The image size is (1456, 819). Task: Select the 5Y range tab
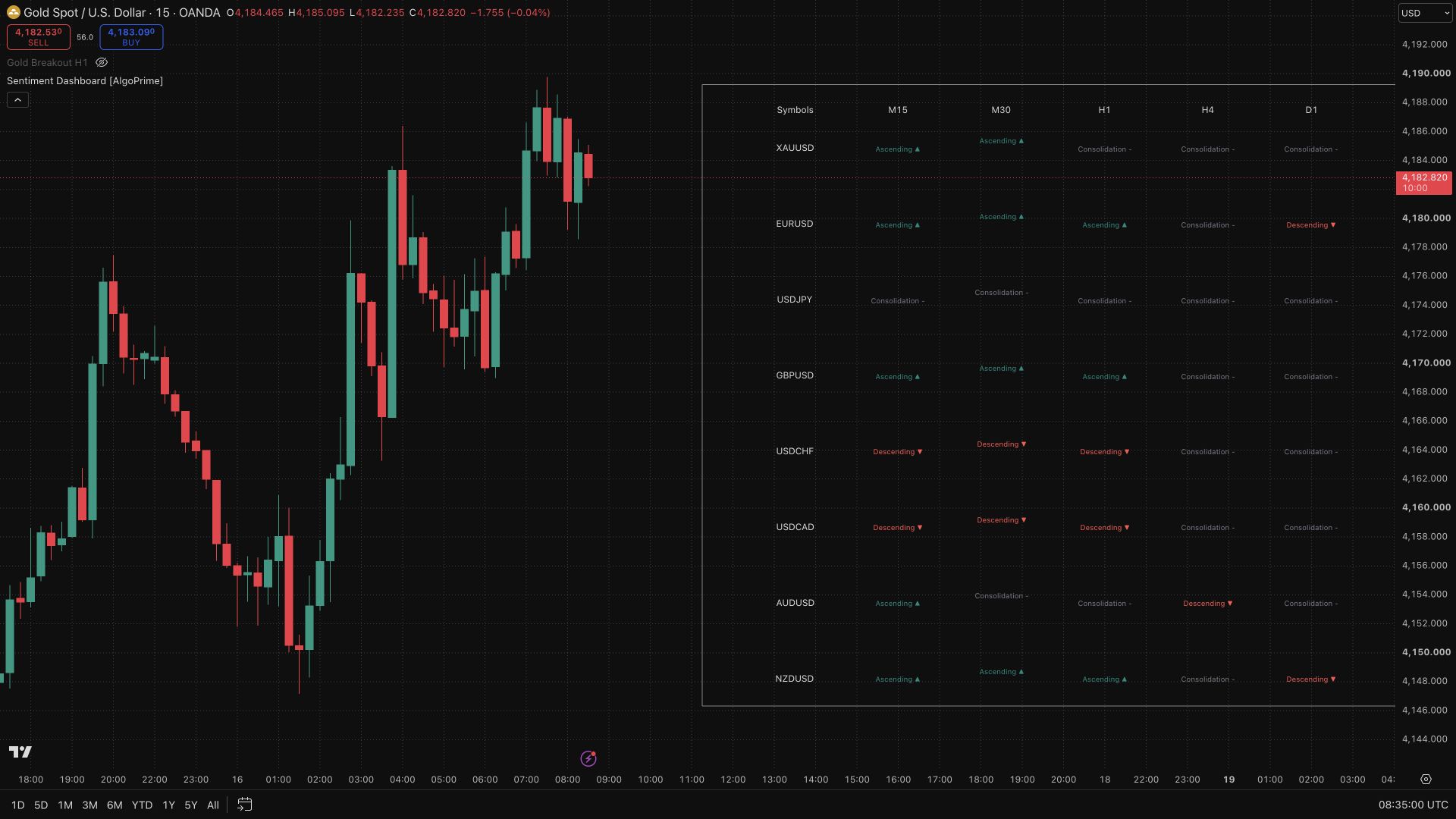coord(191,805)
